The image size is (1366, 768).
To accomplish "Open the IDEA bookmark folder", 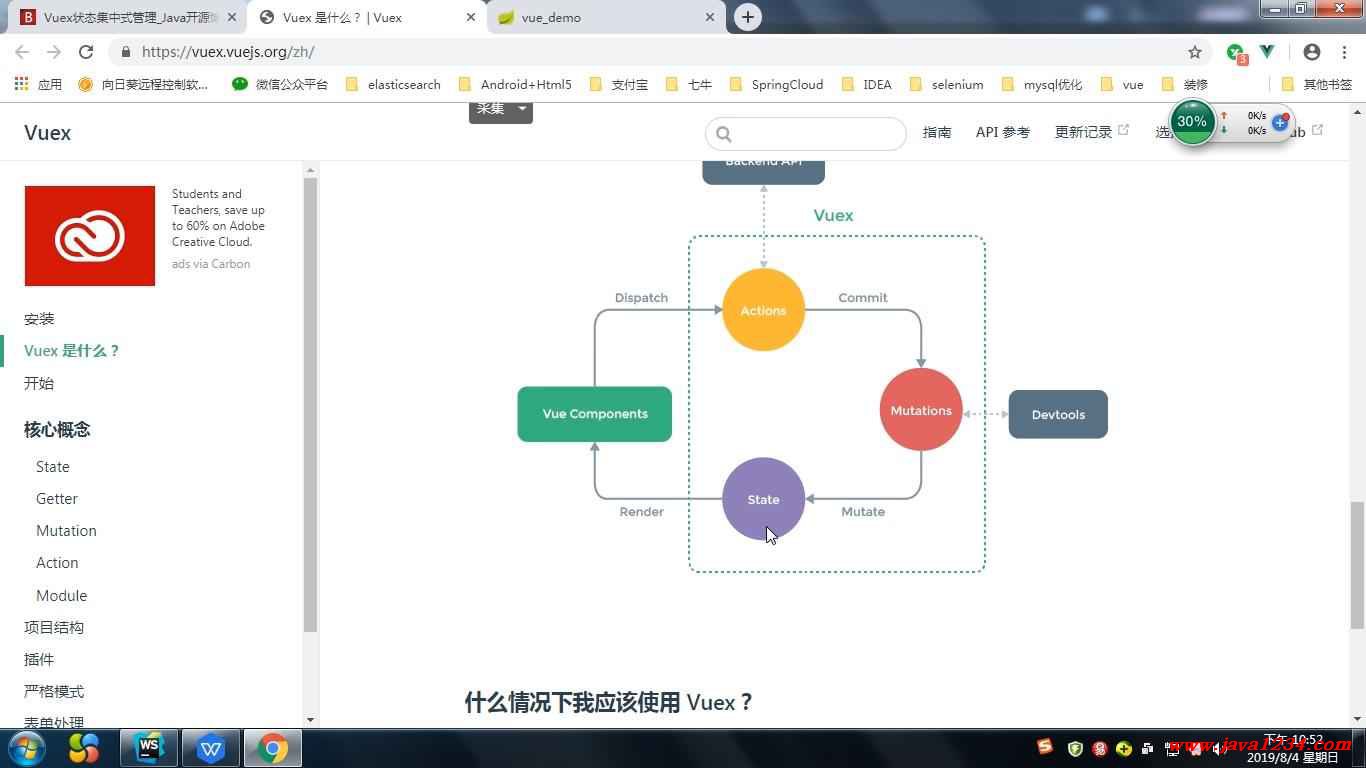I will (x=867, y=84).
